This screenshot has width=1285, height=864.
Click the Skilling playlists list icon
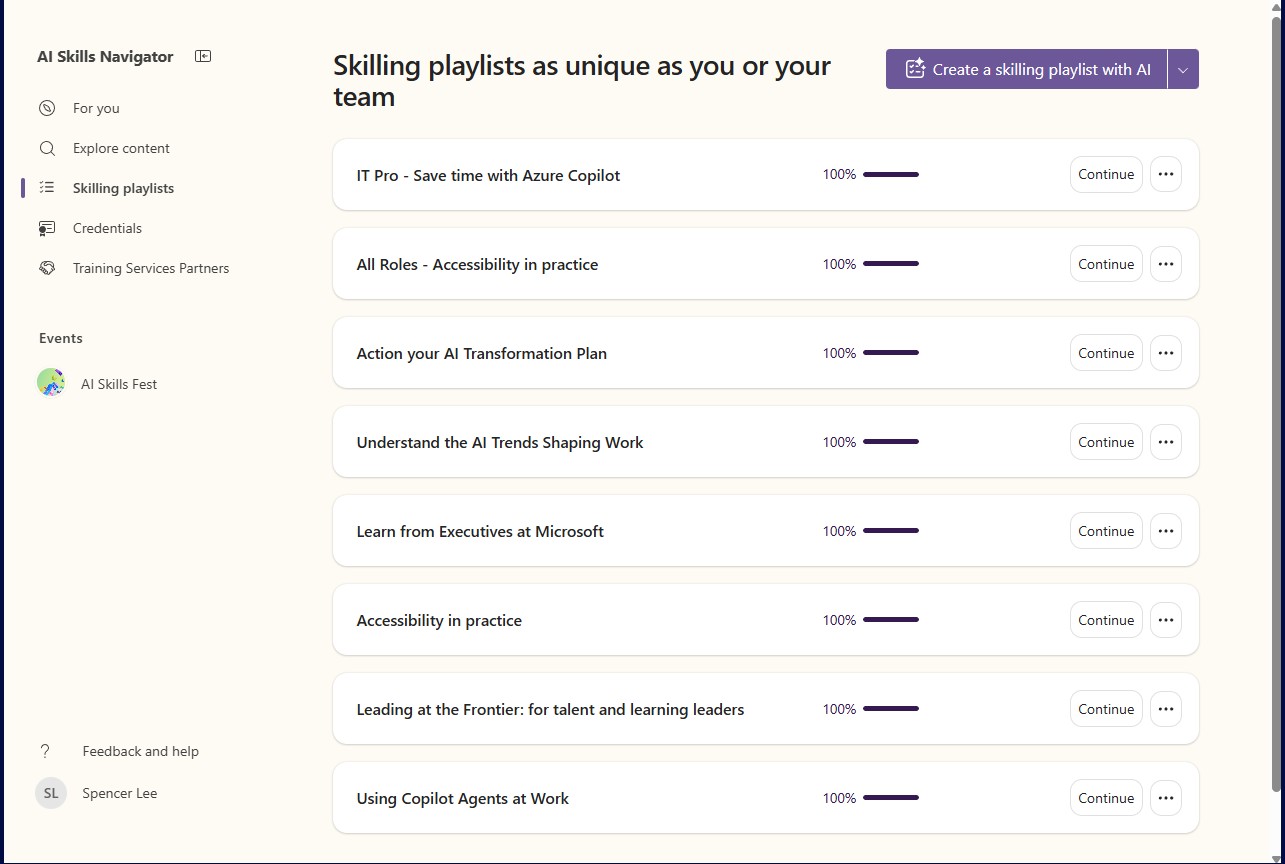pos(47,188)
